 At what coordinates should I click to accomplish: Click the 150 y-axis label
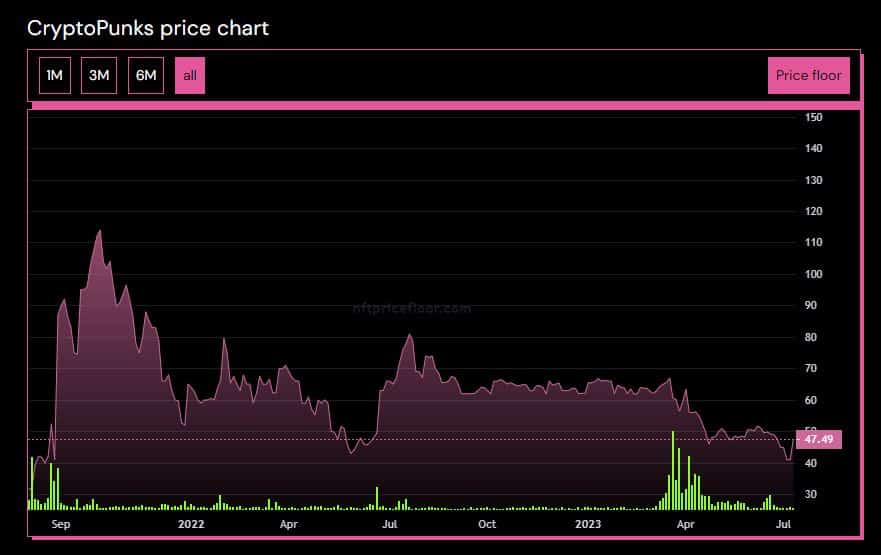814,117
